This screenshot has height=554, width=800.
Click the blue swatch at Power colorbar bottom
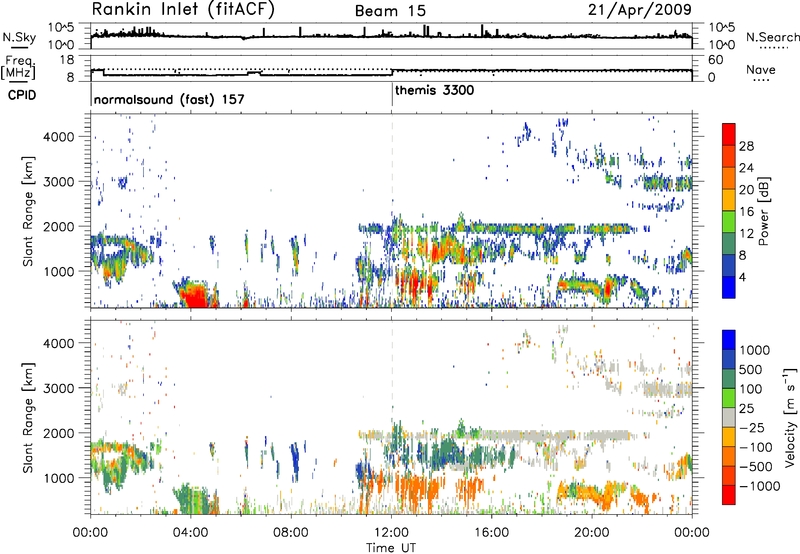point(729,287)
